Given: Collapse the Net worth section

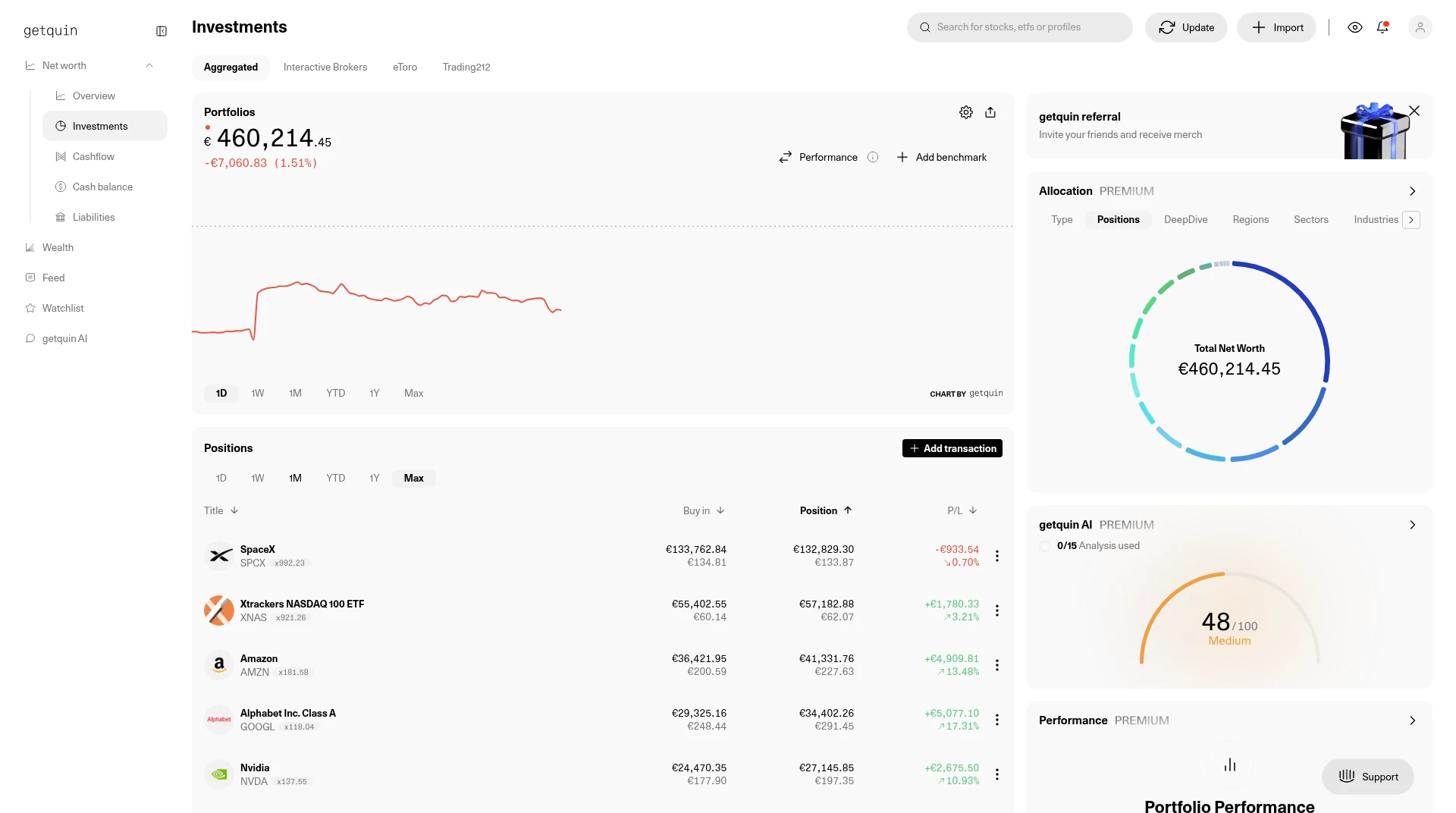Looking at the screenshot, I should tap(149, 65).
